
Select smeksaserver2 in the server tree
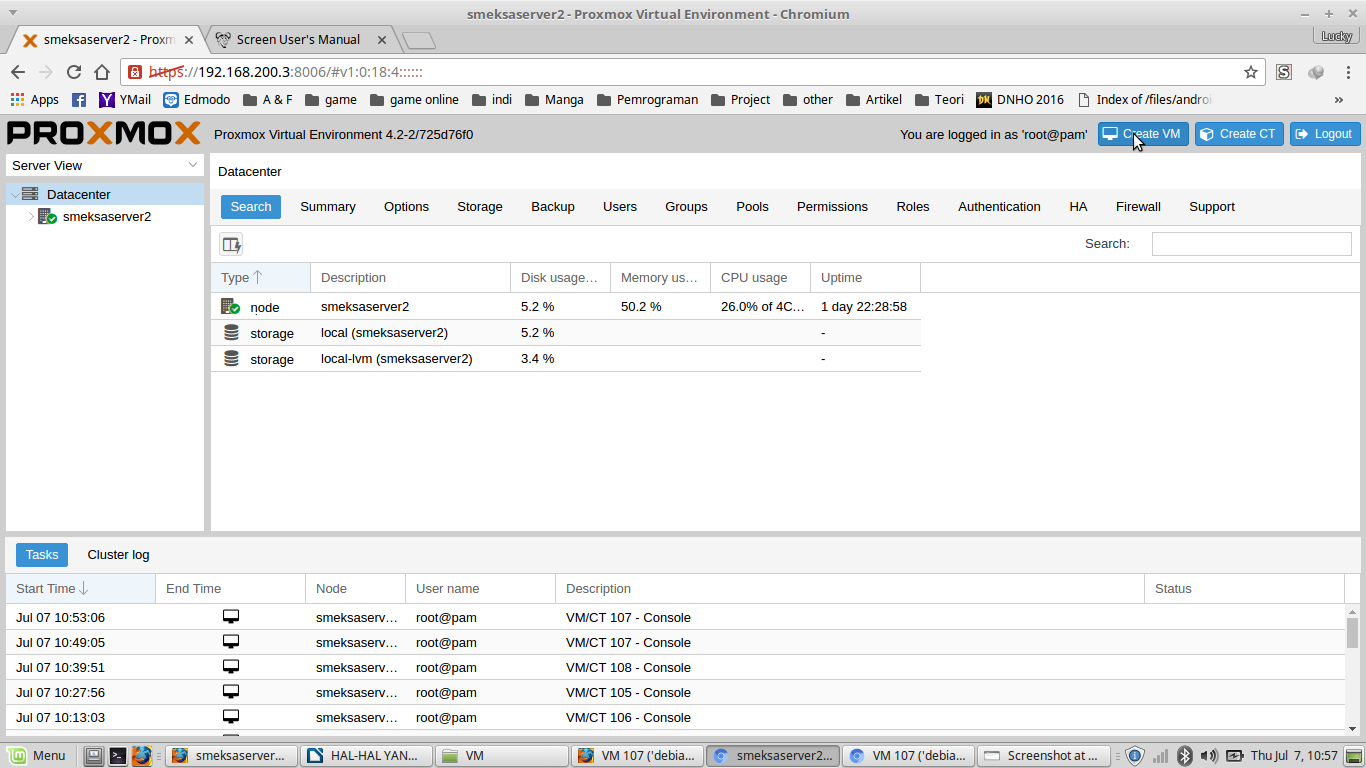(x=106, y=217)
